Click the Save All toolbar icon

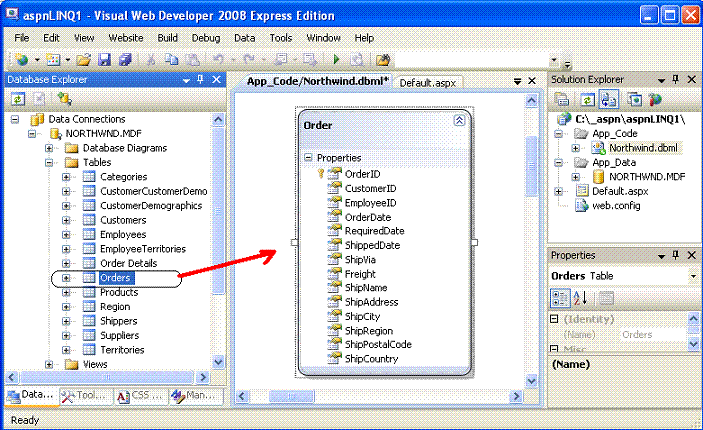pyautogui.click(x=125, y=60)
